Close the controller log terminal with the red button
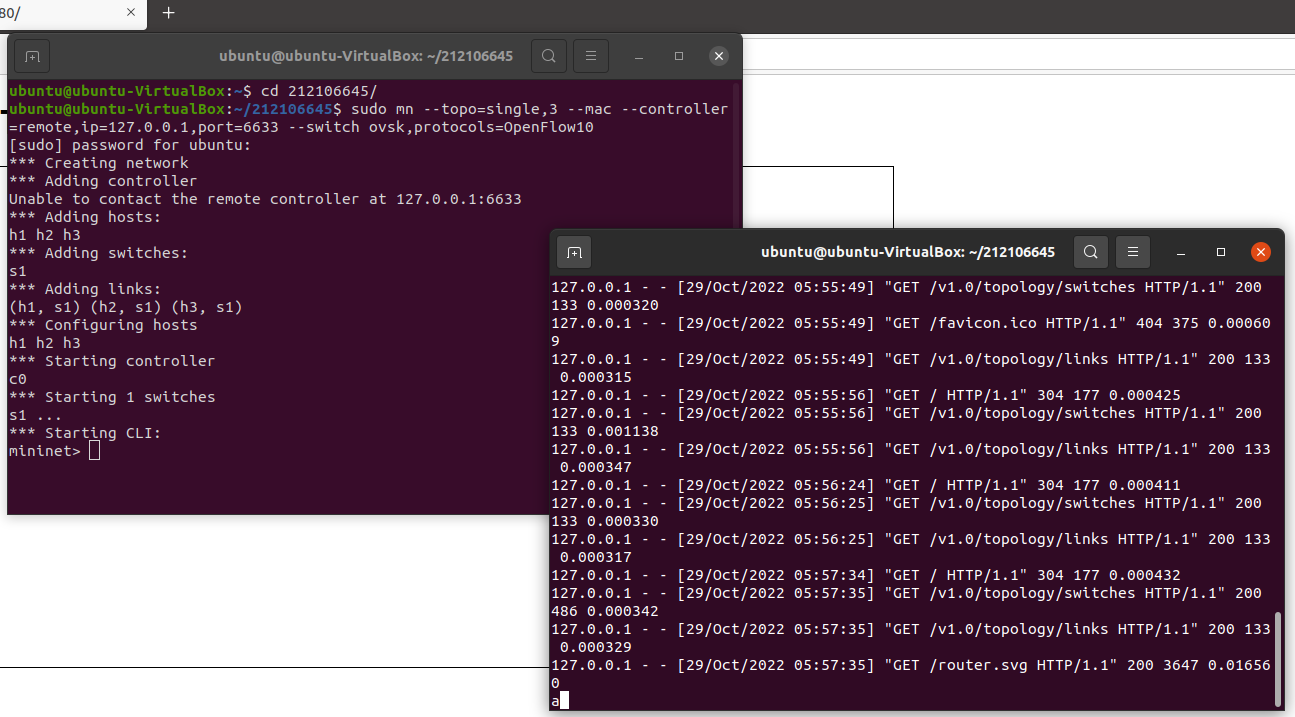The image size is (1295, 717). click(x=1260, y=252)
